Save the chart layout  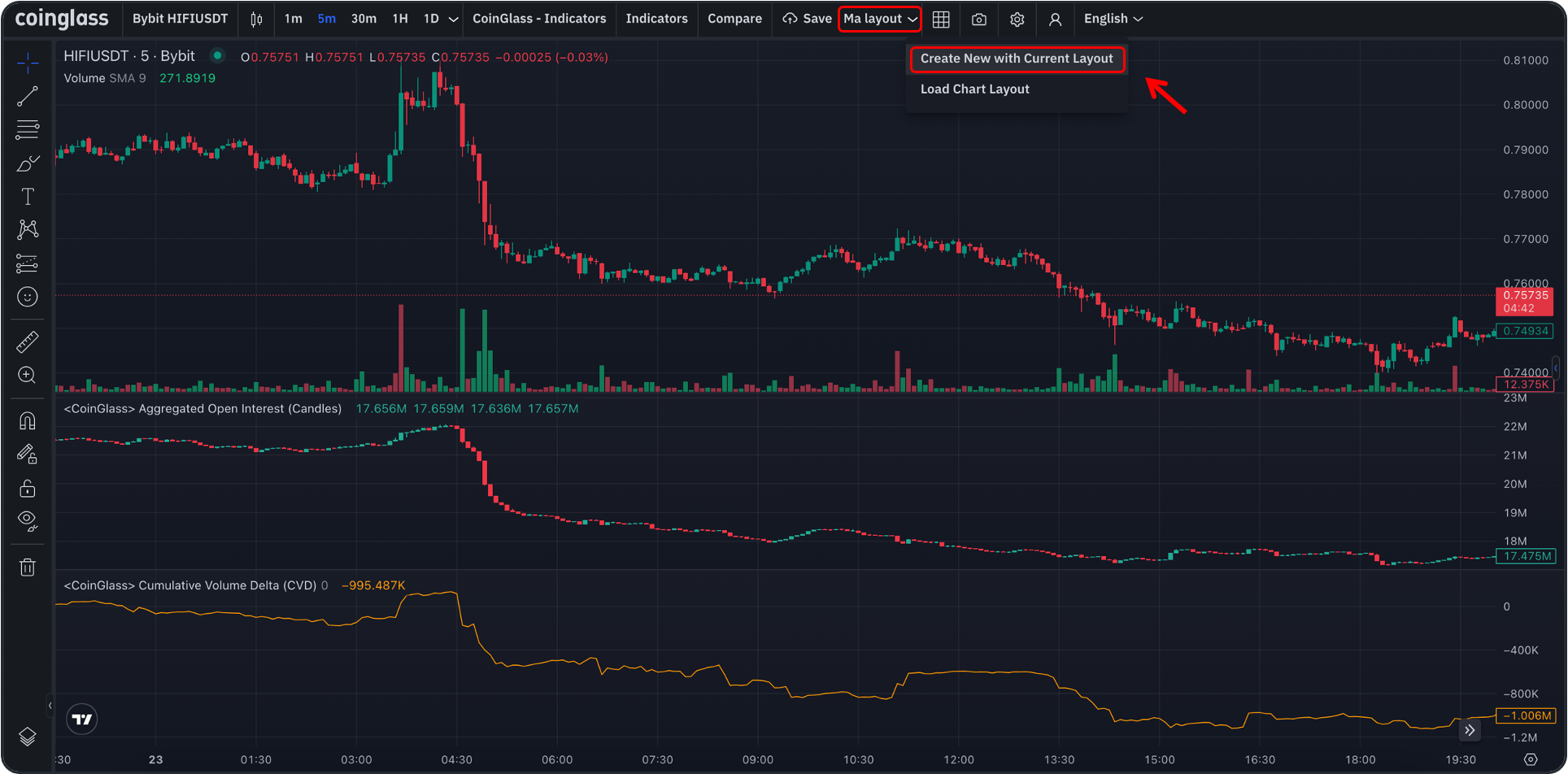[x=807, y=19]
